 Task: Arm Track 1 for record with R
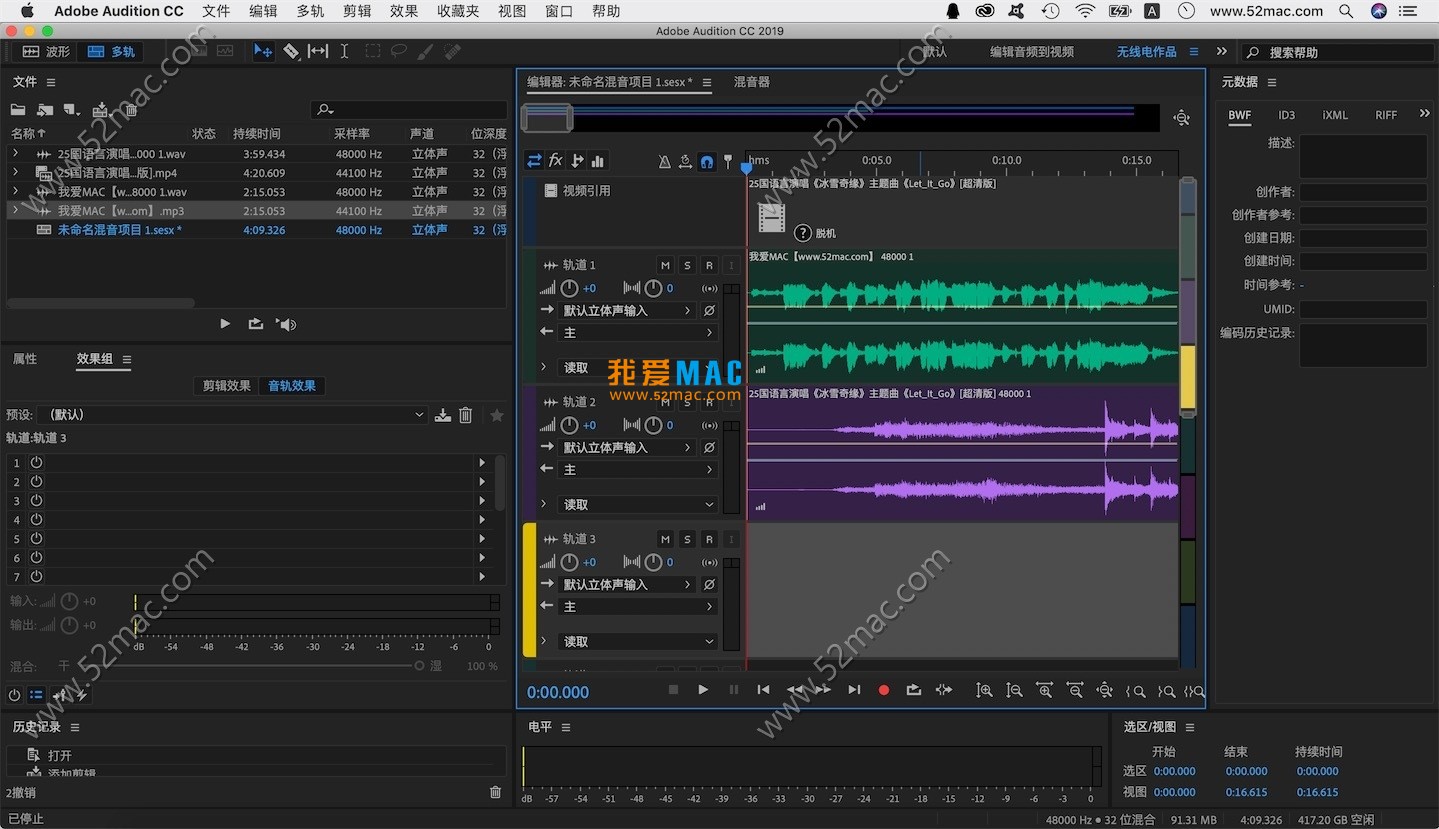click(x=709, y=265)
